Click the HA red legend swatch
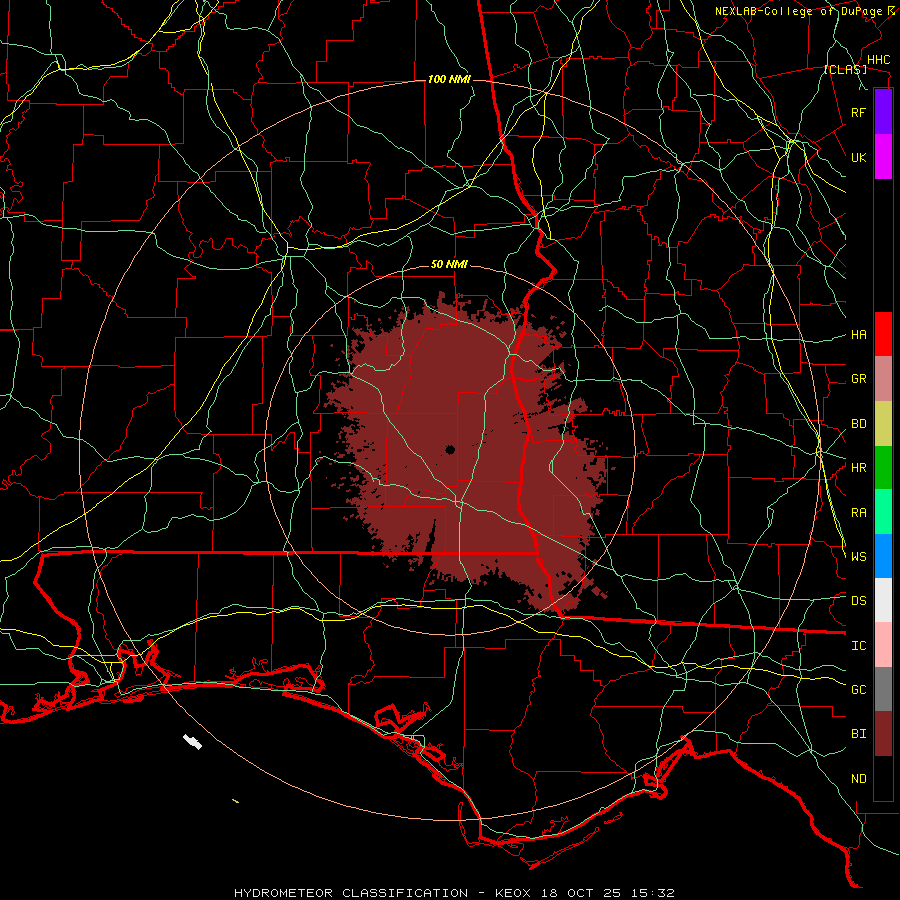This screenshot has width=900, height=900. coord(883,334)
